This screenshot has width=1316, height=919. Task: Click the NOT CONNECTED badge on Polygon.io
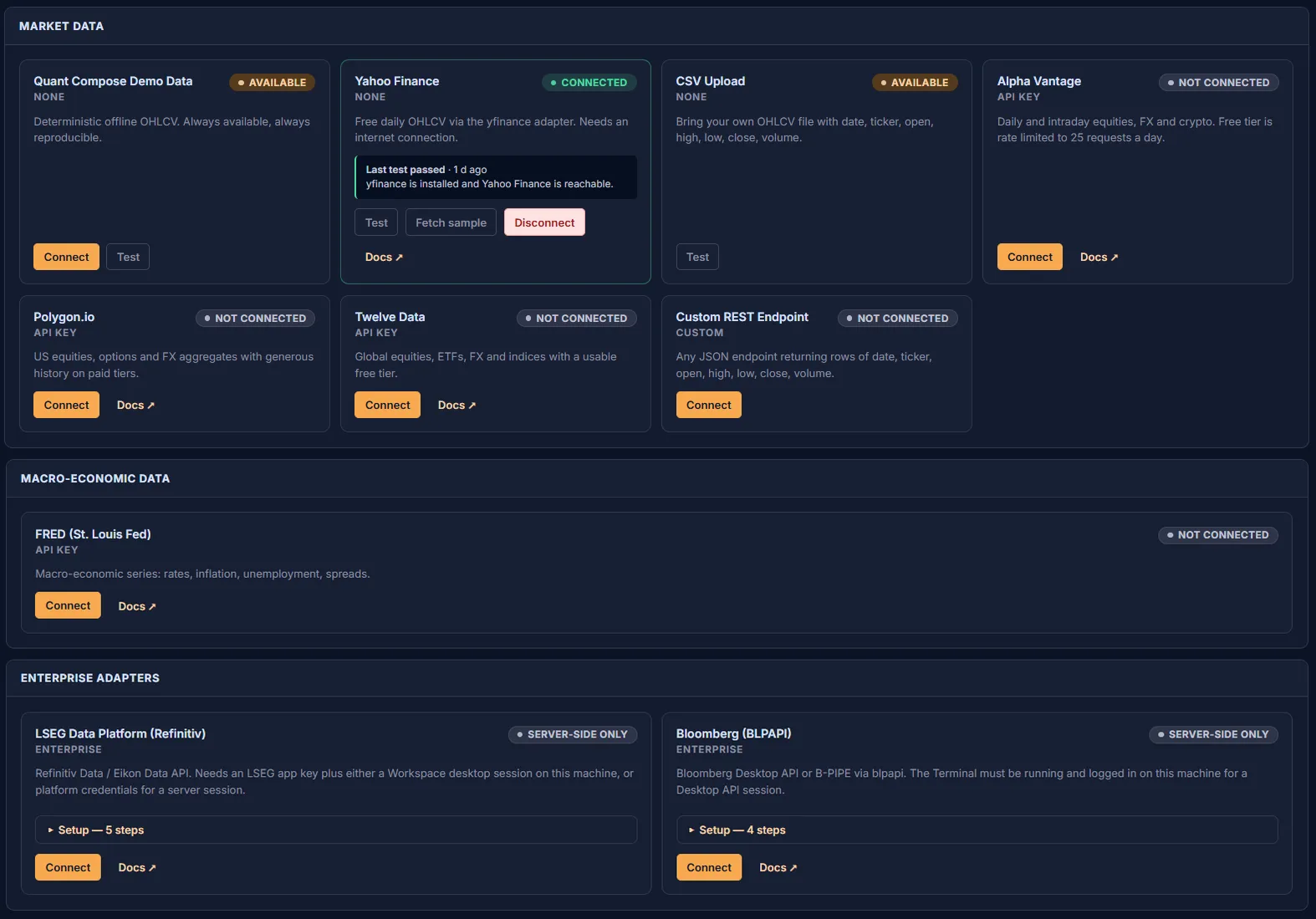255,318
